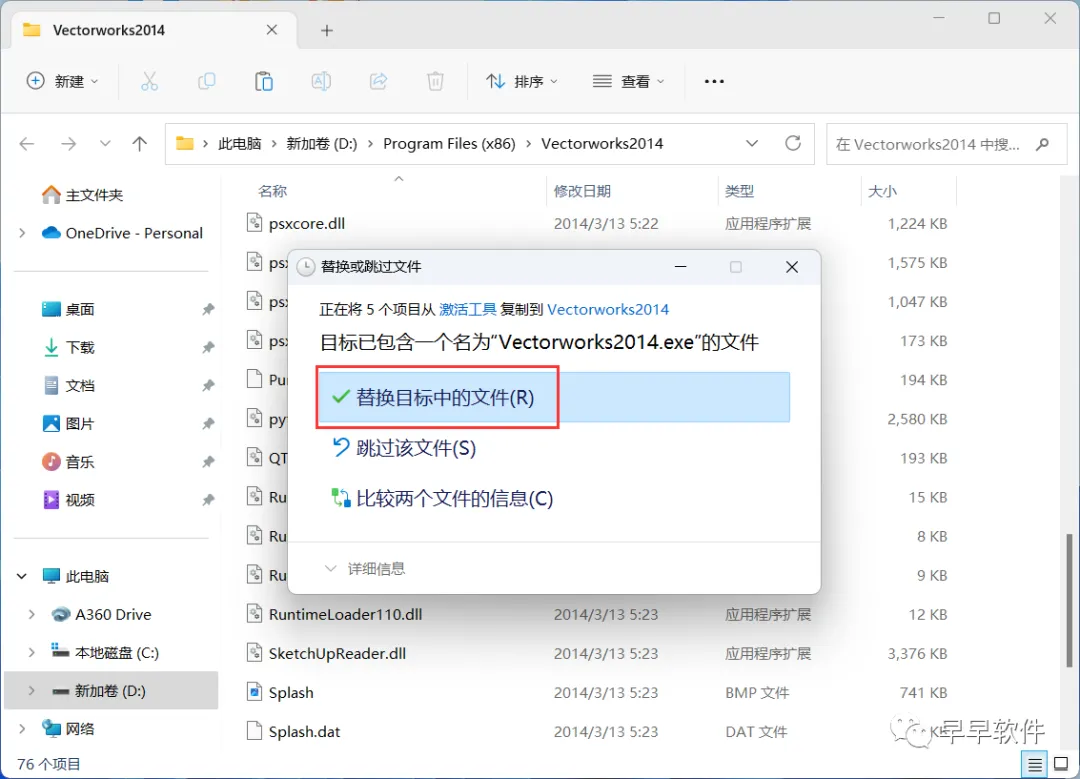Expand OneDrive - Personal tree node

(x=22, y=233)
